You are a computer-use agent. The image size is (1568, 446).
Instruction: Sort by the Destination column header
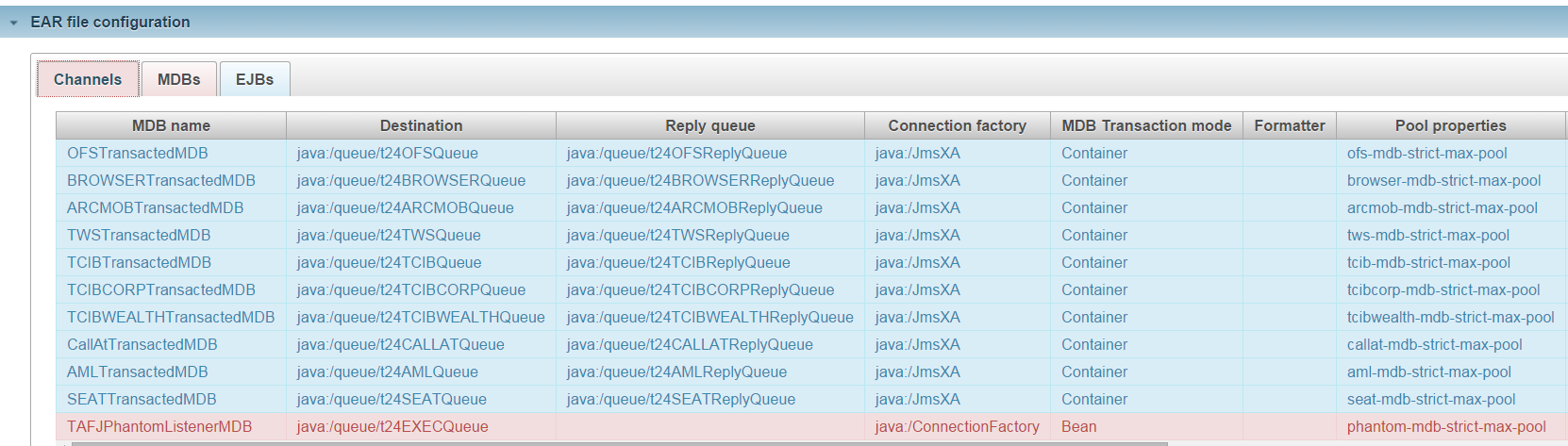(x=421, y=125)
